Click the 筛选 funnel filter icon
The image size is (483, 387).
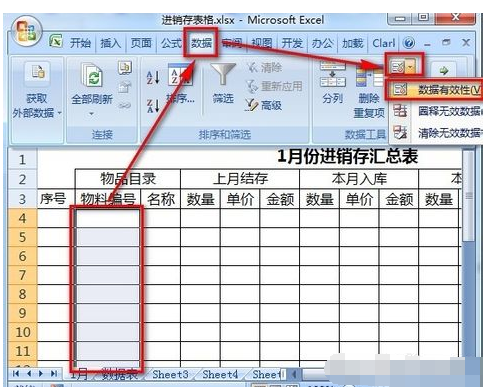(223, 75)
